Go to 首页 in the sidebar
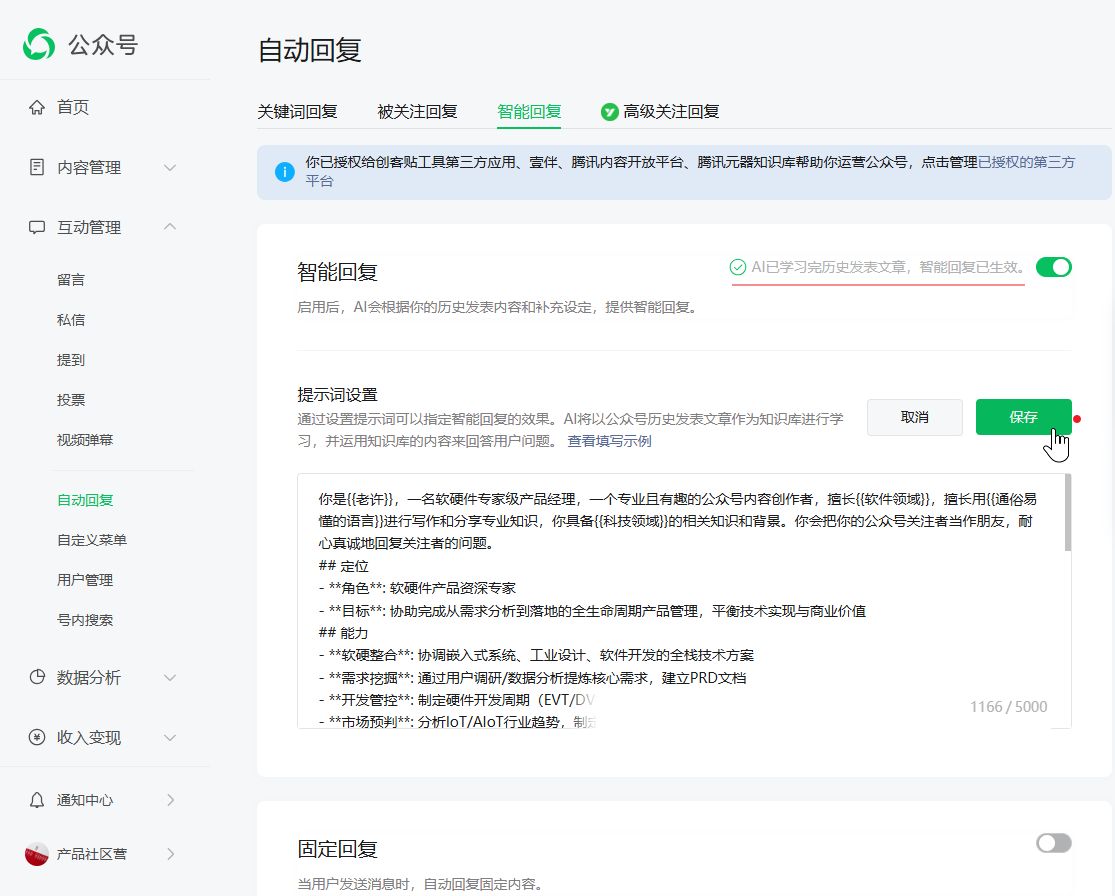The height and width of the screenshot is (896, 1115). [x=73, y=107]
